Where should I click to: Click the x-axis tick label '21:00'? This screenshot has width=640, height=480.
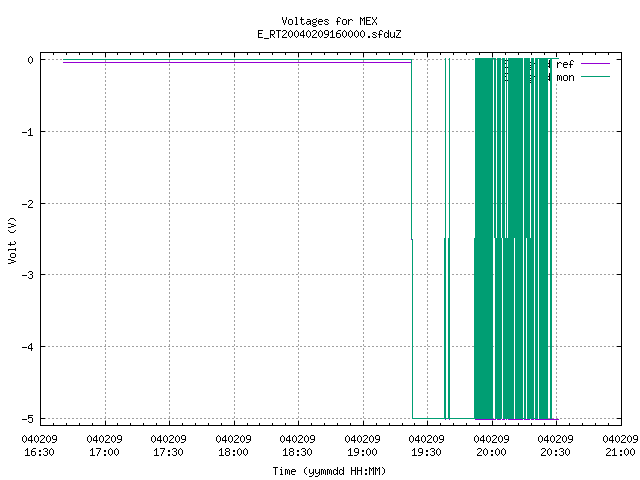[620, 452]
